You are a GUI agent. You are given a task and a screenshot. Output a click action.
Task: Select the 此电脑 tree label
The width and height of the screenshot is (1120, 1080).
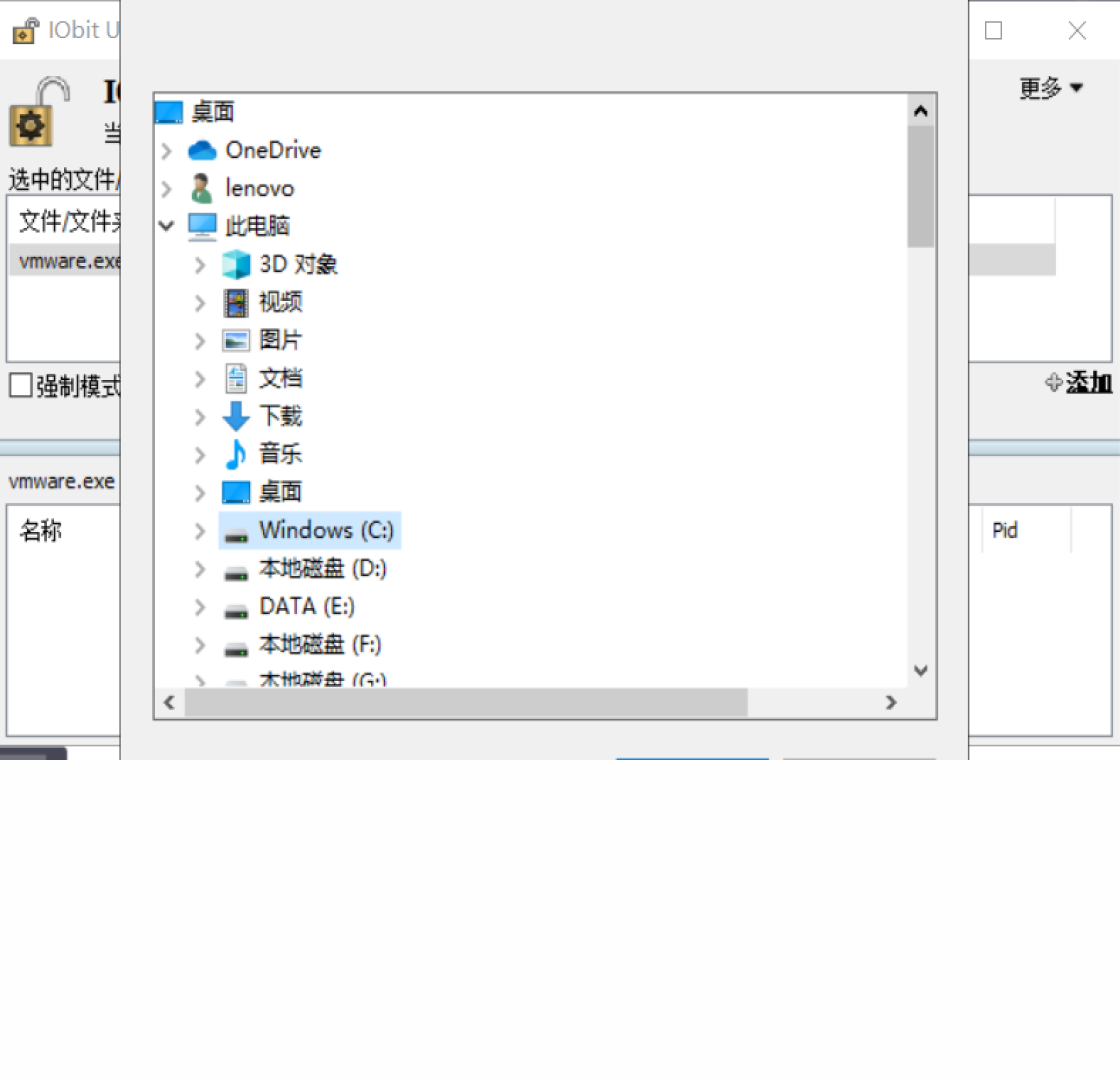258,226
